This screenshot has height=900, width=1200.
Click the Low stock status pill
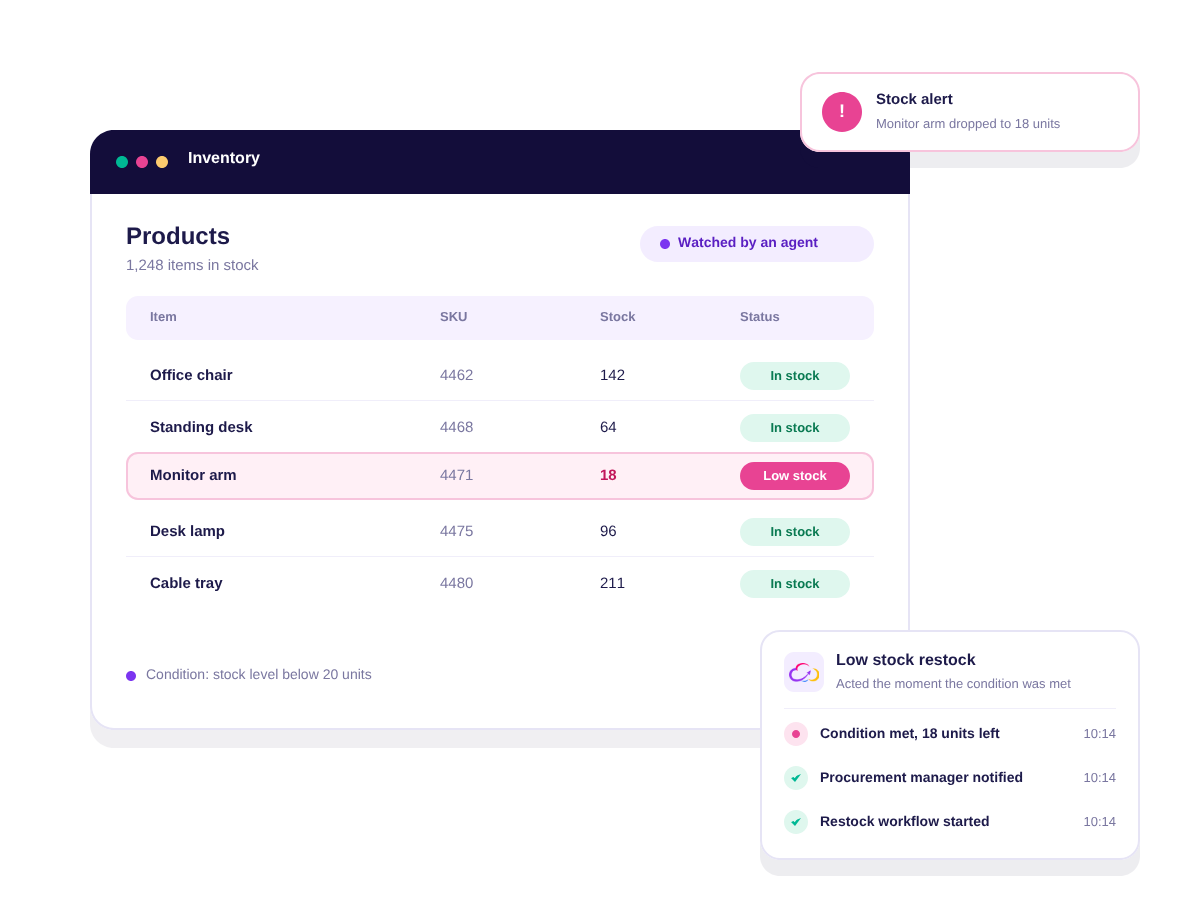click(x=795, y=476)
